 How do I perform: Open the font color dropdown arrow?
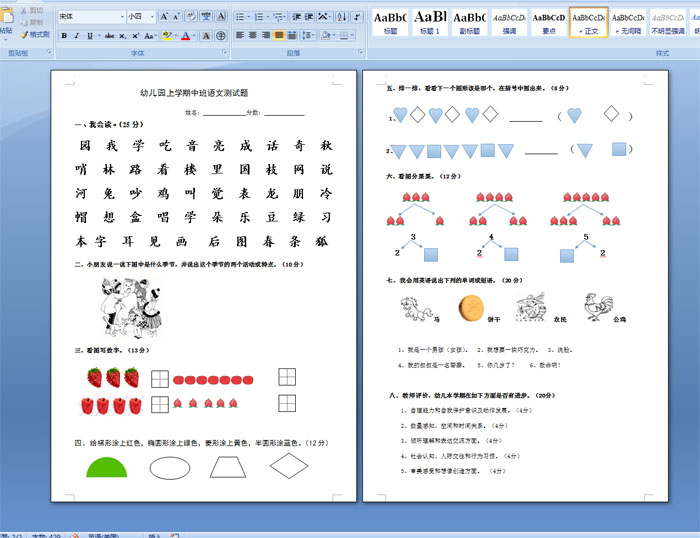pyautogui.click(x=194, y=36)
